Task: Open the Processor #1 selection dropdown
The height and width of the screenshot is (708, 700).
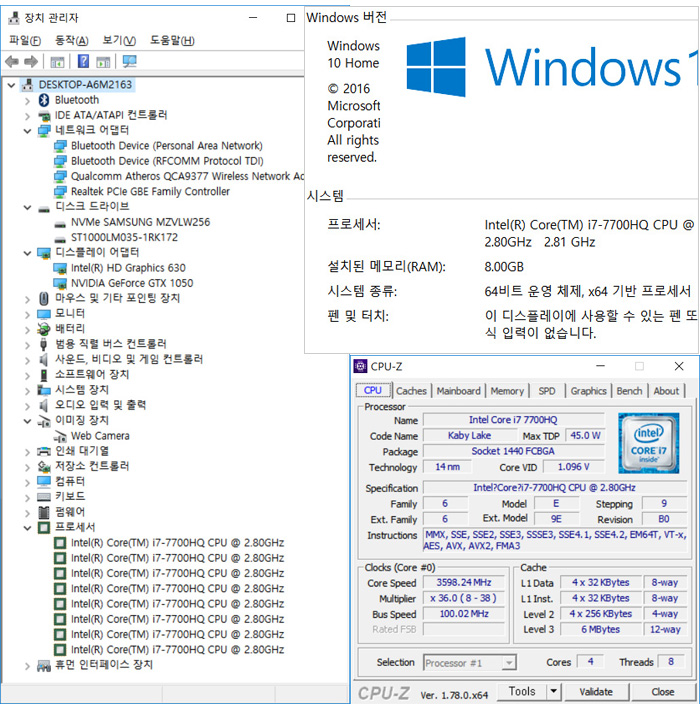Action: tap(509, 663)
